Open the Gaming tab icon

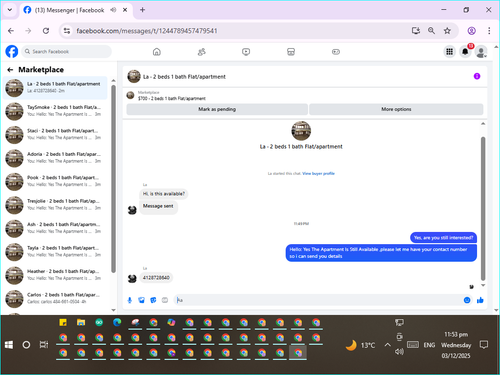coord(336,52)
